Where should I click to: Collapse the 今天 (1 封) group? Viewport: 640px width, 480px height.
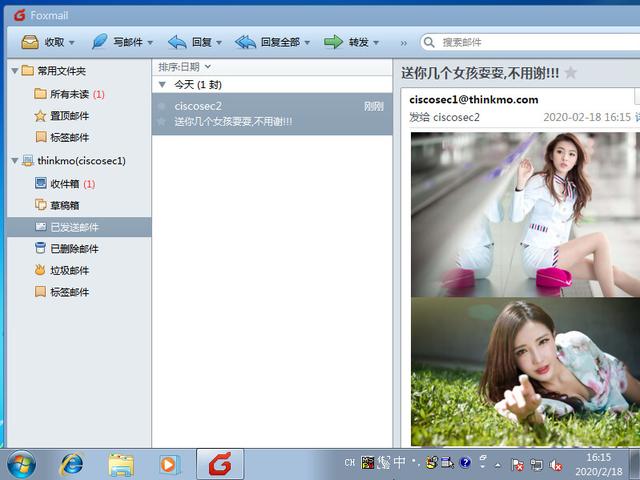[x=162, y=85]
